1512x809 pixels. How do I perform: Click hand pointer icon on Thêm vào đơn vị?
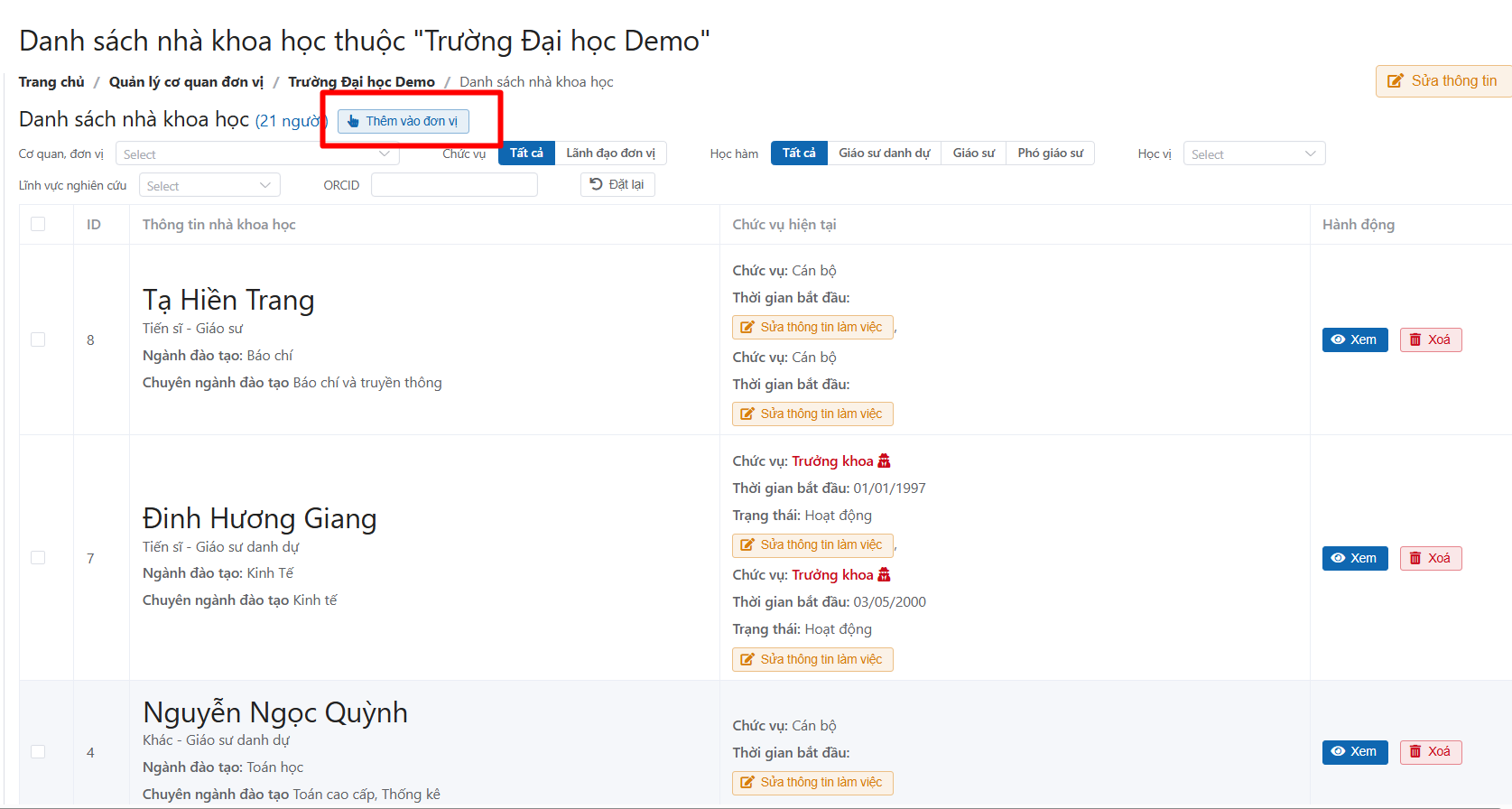pyautogui.click(x=353, y=121)
